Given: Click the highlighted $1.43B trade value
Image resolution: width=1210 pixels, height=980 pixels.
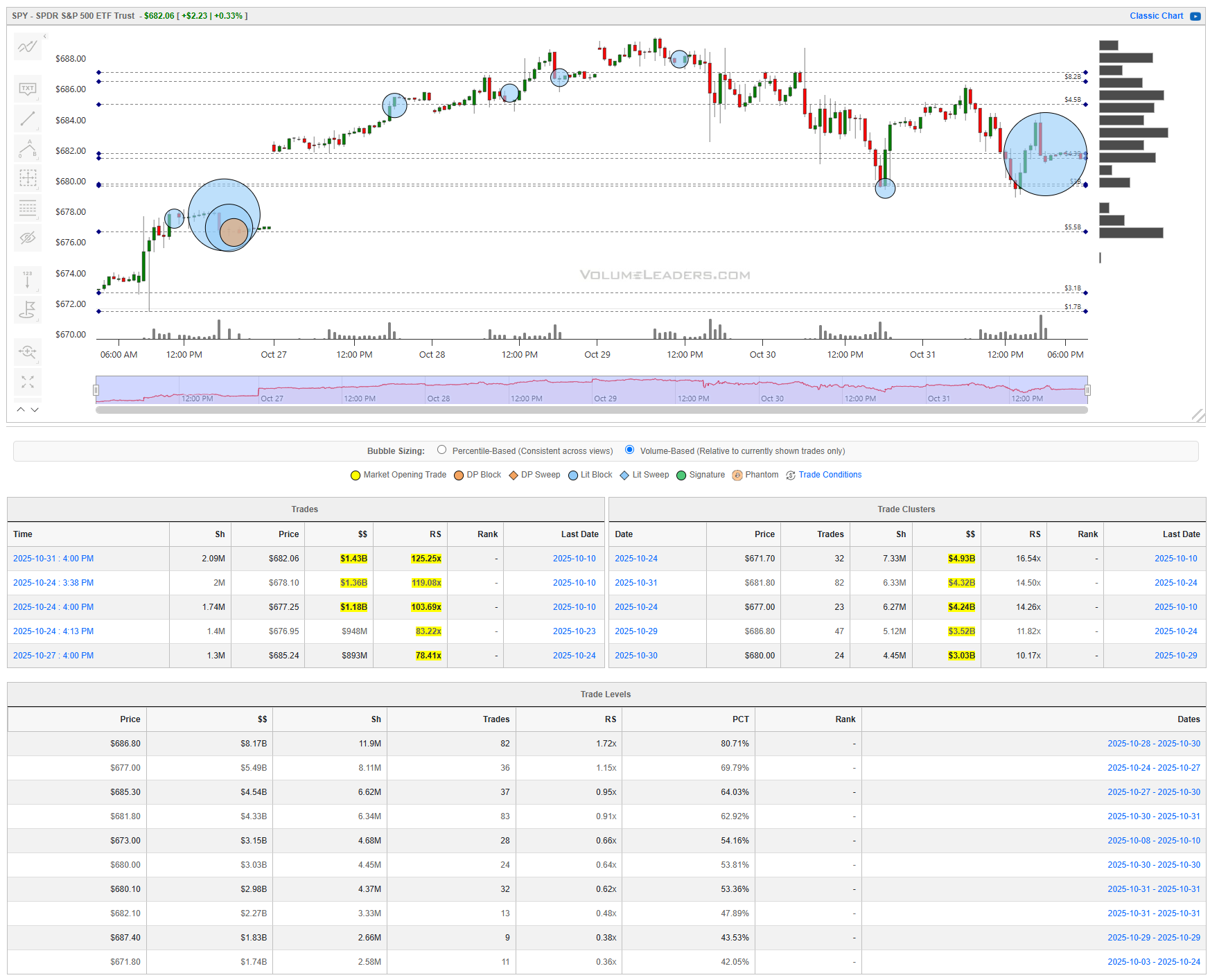Looking at the screenshot, I should coord(353,559).
